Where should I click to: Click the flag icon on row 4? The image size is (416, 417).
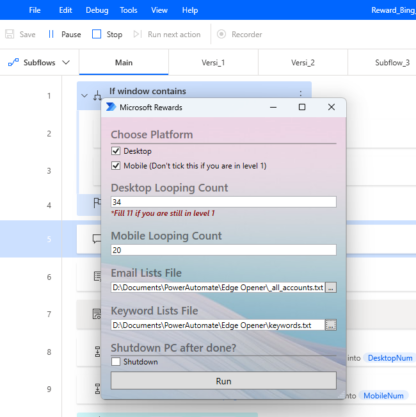(x=97, y=202)
